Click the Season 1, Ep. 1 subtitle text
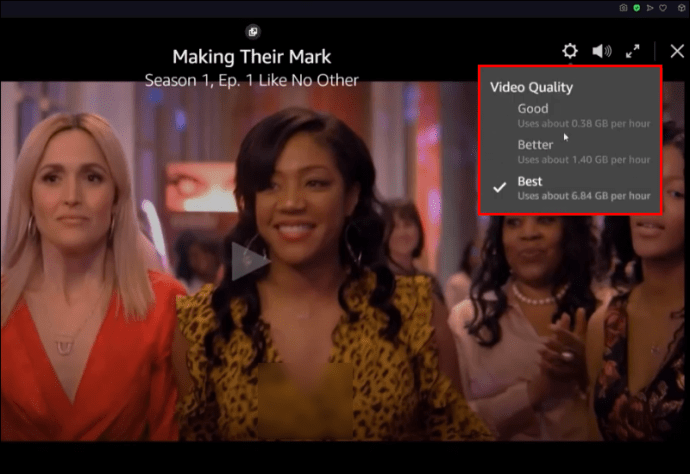The height and width of the screenshot is (474, 690). pyautogui.click(x=252, y=80)
